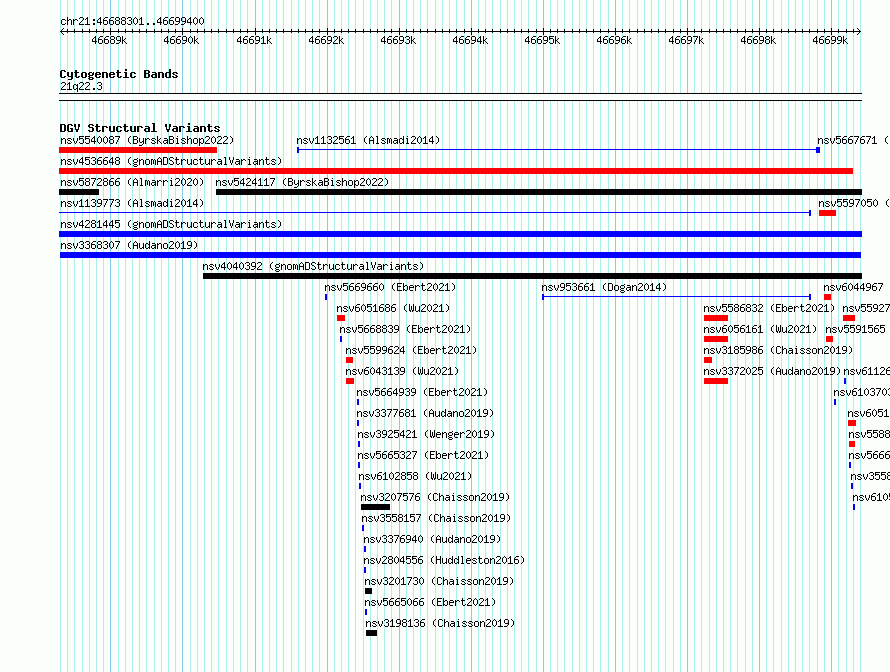890x672 pixels.
Task: Click the nsv4281445 (gnomADStructuralVariants) label
Action: pyautogui.click(x=171, y=224)
